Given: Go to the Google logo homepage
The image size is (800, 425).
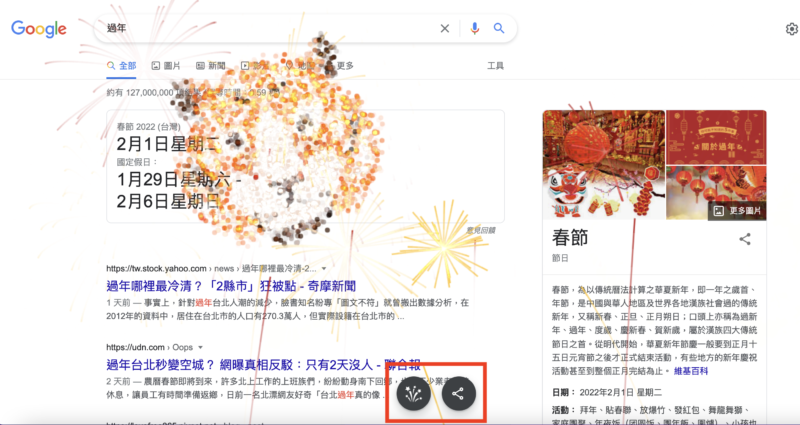Looking at the screenshot, I should click(x=39, y=29).
